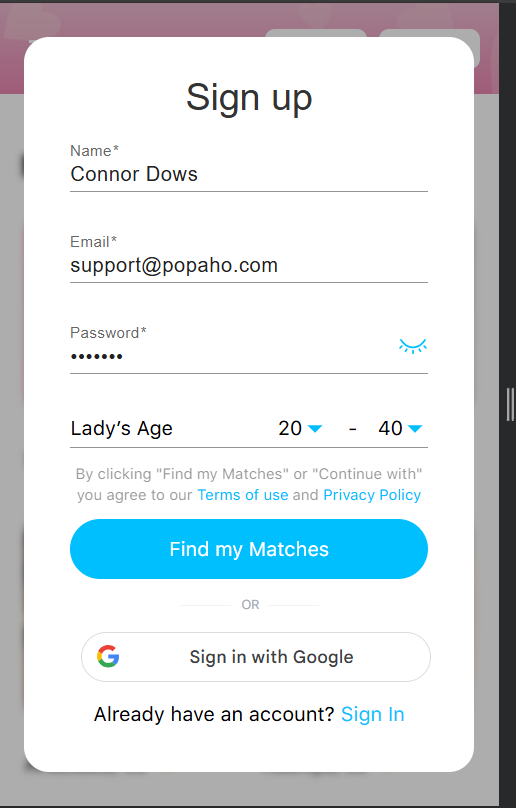Click the Password* field label

point(108,333)
